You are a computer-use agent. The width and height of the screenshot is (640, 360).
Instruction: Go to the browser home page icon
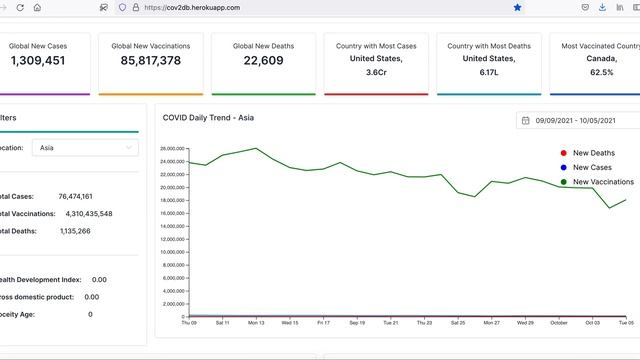[x=37, y=7]
